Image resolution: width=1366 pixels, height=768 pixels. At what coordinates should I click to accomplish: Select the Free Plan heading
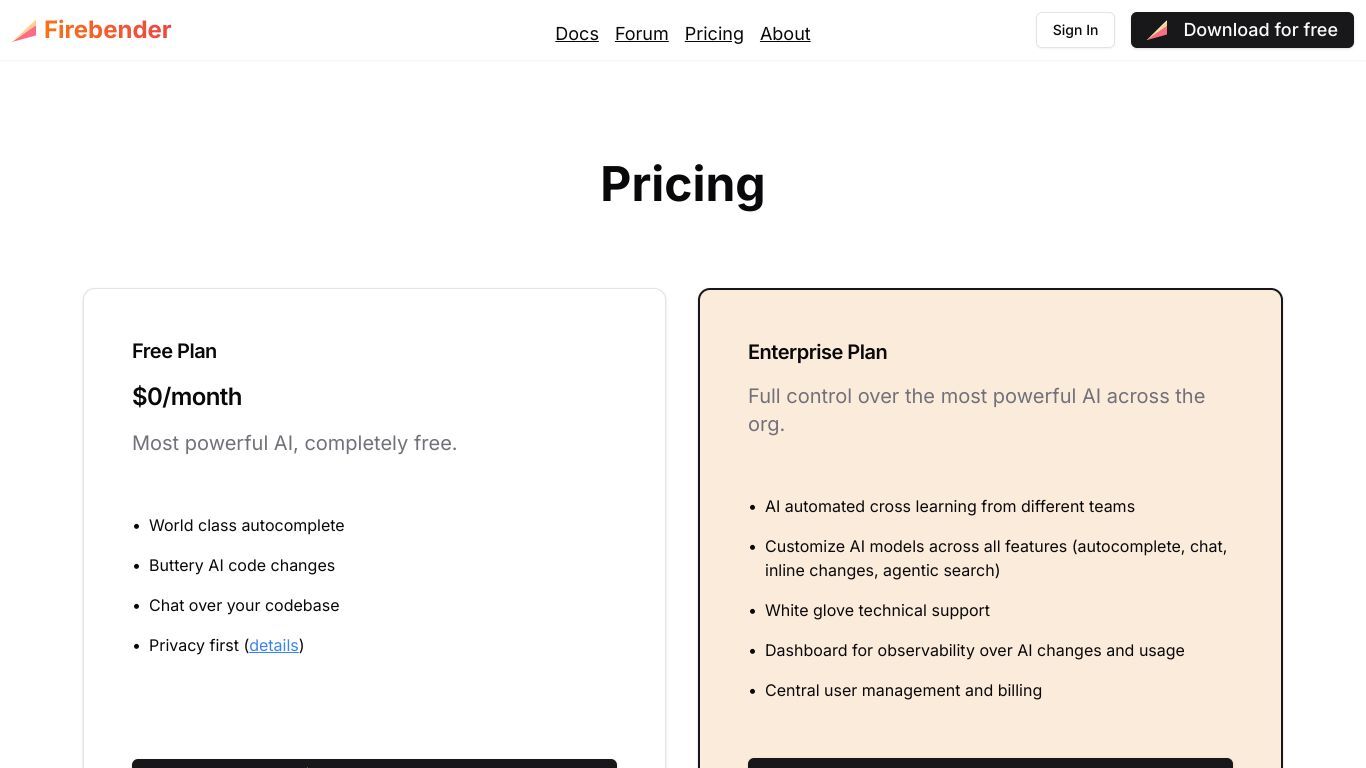click(174, 351)
